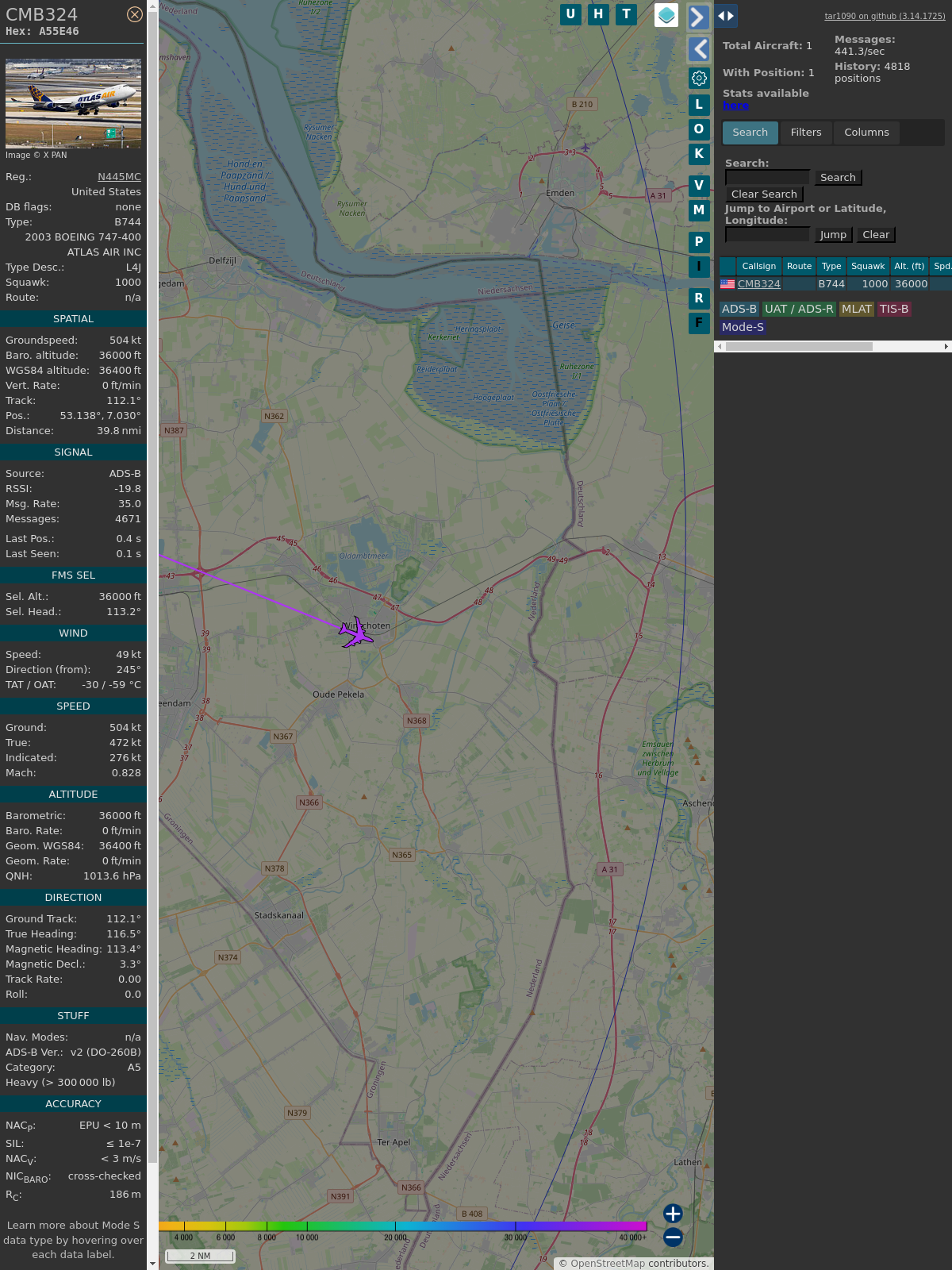Image resolution: width=952 pixels, height=1270 pixels.
Task: Toggle the M map button
Action: (699, 210)
